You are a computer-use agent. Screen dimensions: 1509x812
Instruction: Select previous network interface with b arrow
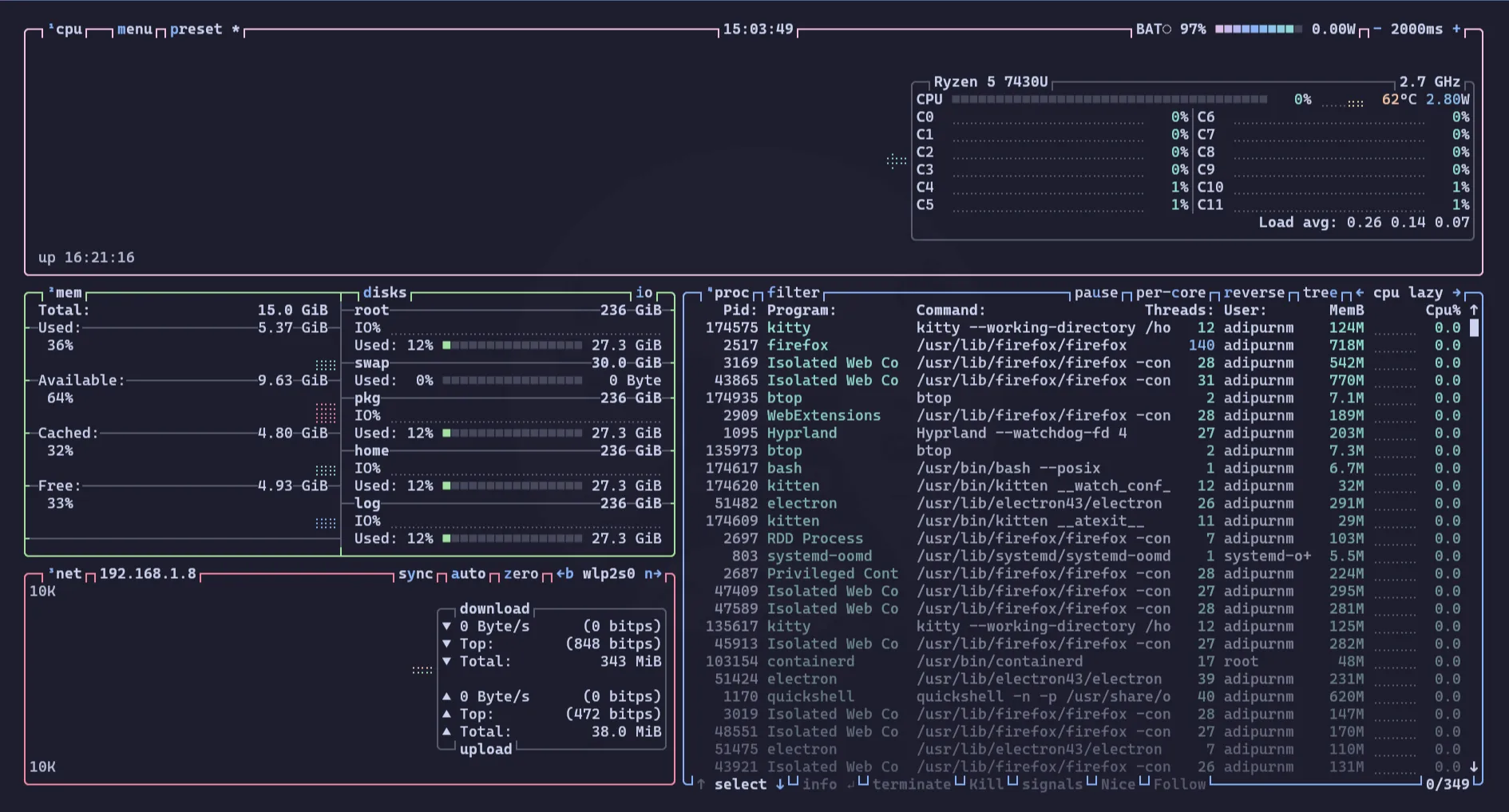pyautogui.click(x=564, y=574)
